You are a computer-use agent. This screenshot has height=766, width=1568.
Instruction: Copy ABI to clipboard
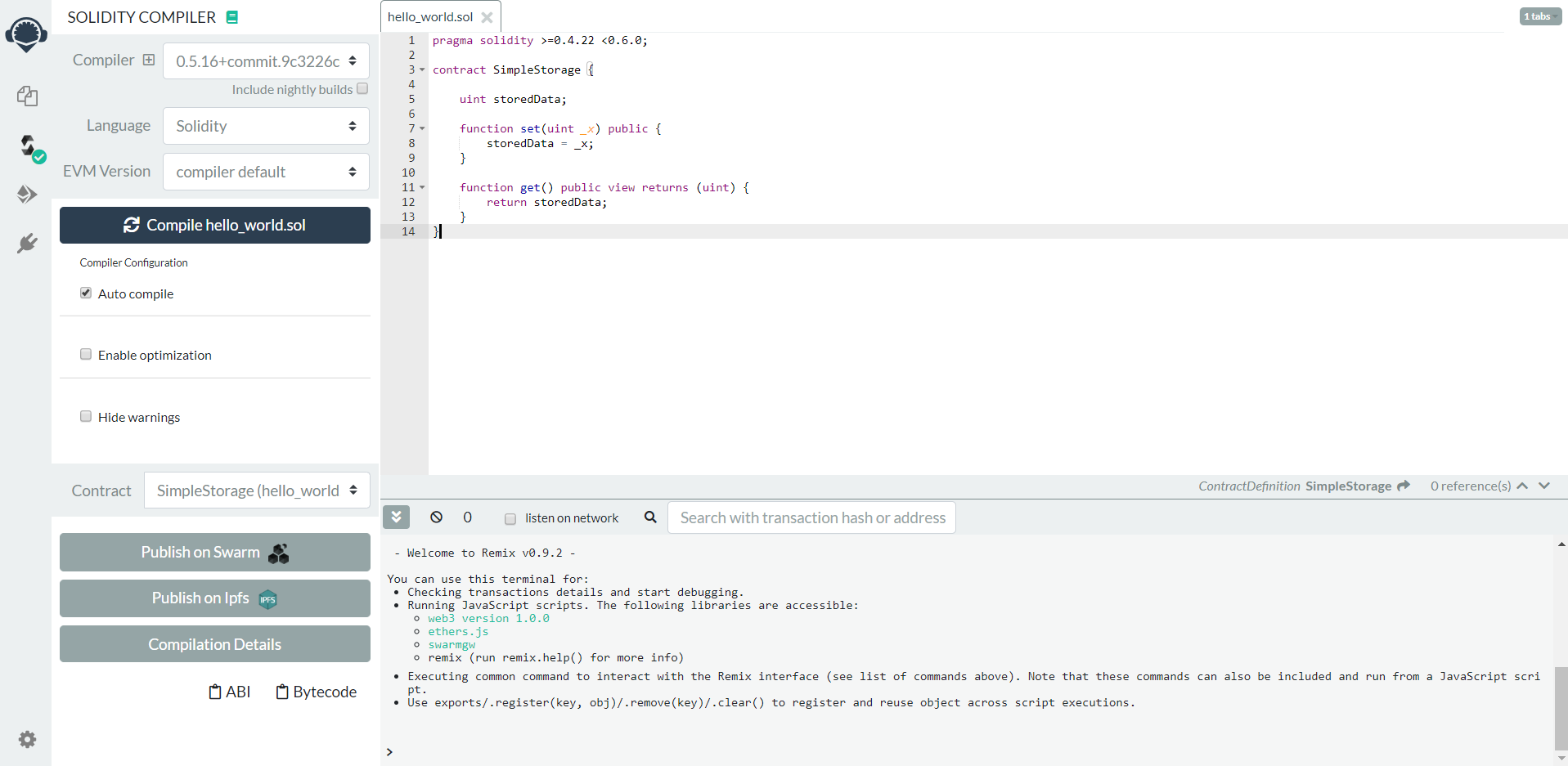click(229, 692)
